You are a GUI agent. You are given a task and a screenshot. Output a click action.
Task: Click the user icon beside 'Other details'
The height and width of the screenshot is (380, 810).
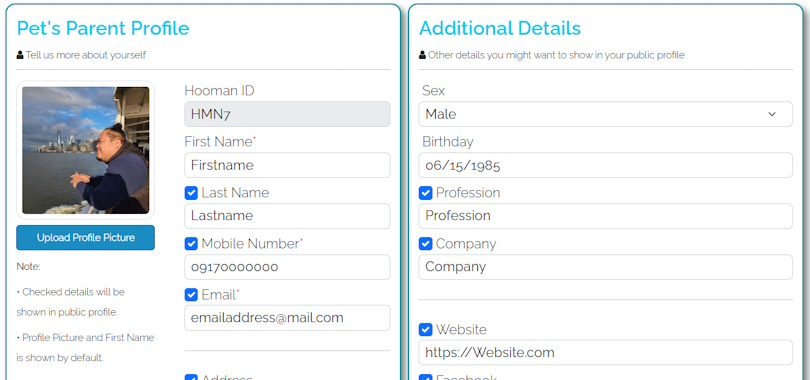(x=423, y=55)
